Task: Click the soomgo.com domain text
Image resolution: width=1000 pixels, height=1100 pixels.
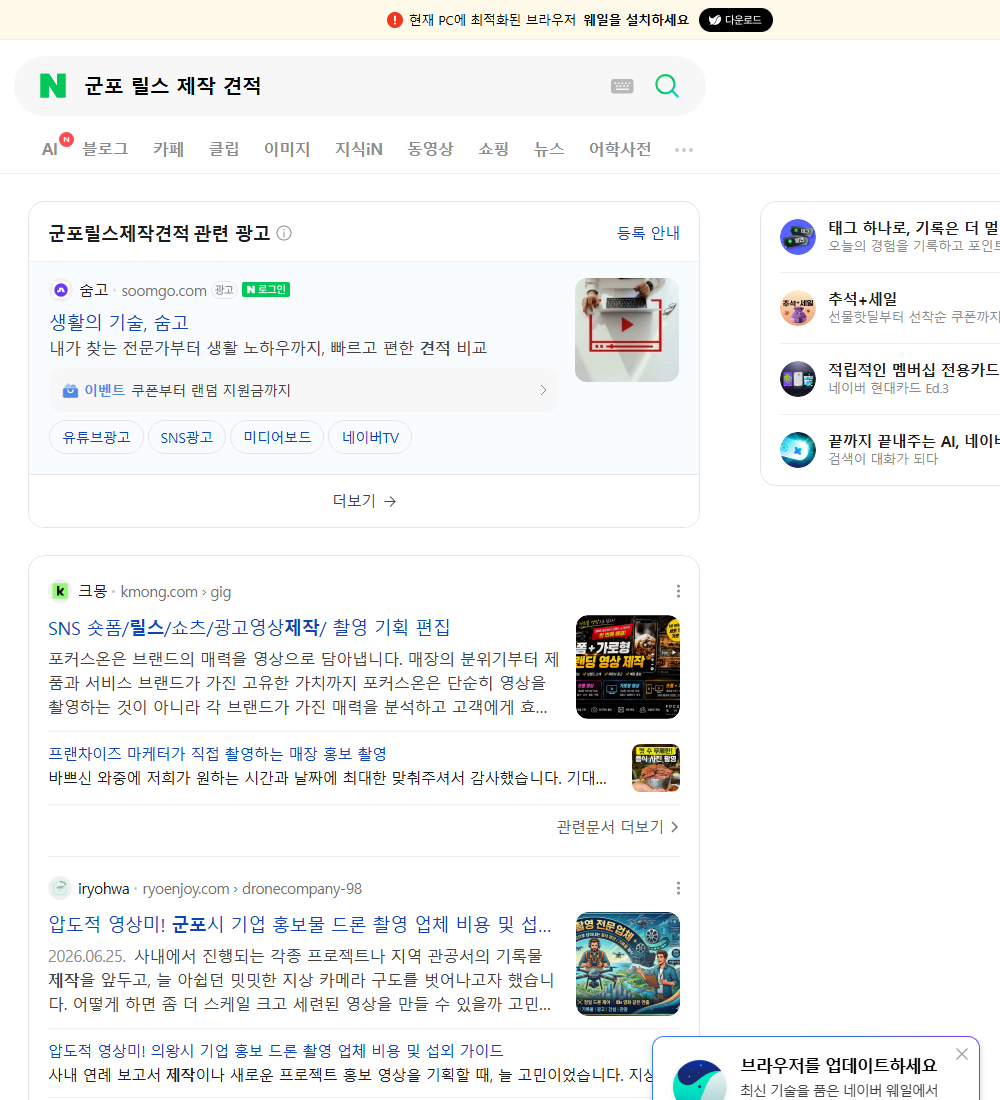Action: point(164,290)
